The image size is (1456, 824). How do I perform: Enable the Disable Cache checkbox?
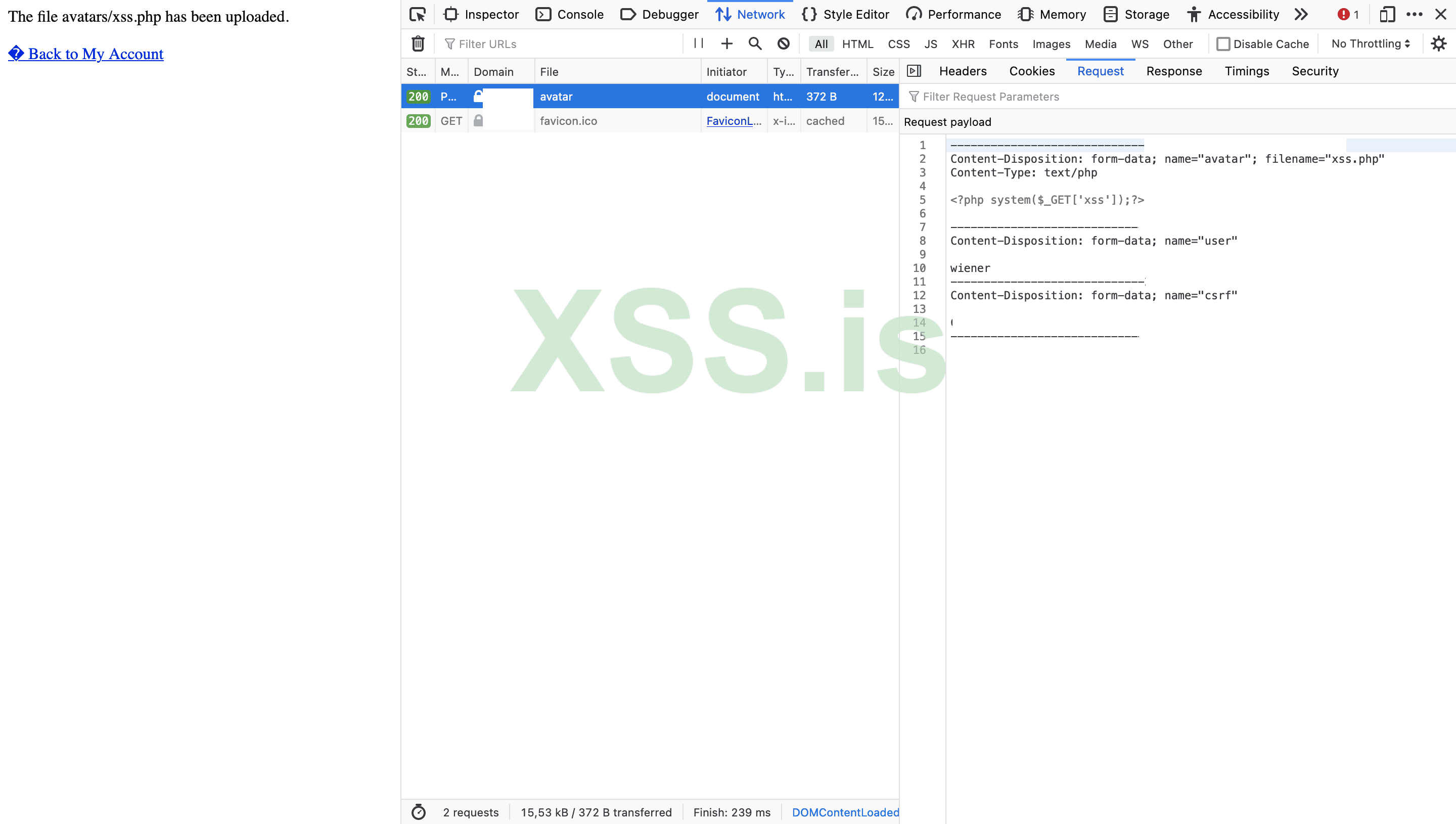pyautogui.click(x=1224, y=43)
